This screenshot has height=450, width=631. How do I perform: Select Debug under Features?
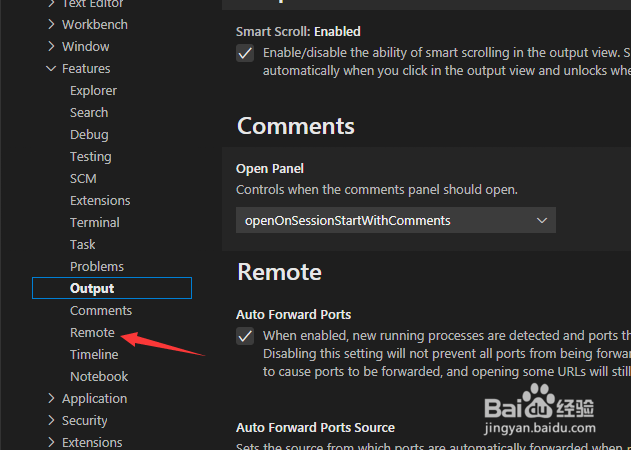point(89,135)
